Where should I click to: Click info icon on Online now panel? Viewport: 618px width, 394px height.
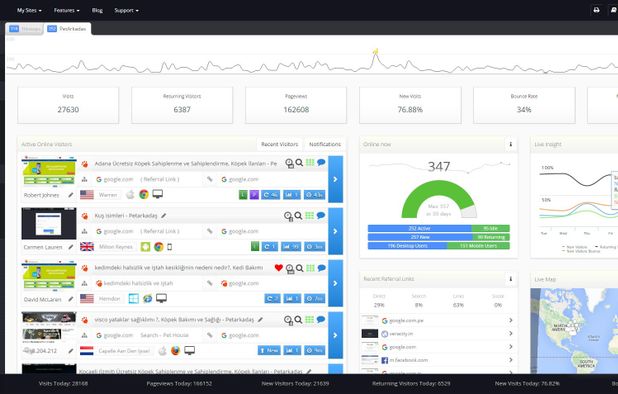(x=510, y=144)
